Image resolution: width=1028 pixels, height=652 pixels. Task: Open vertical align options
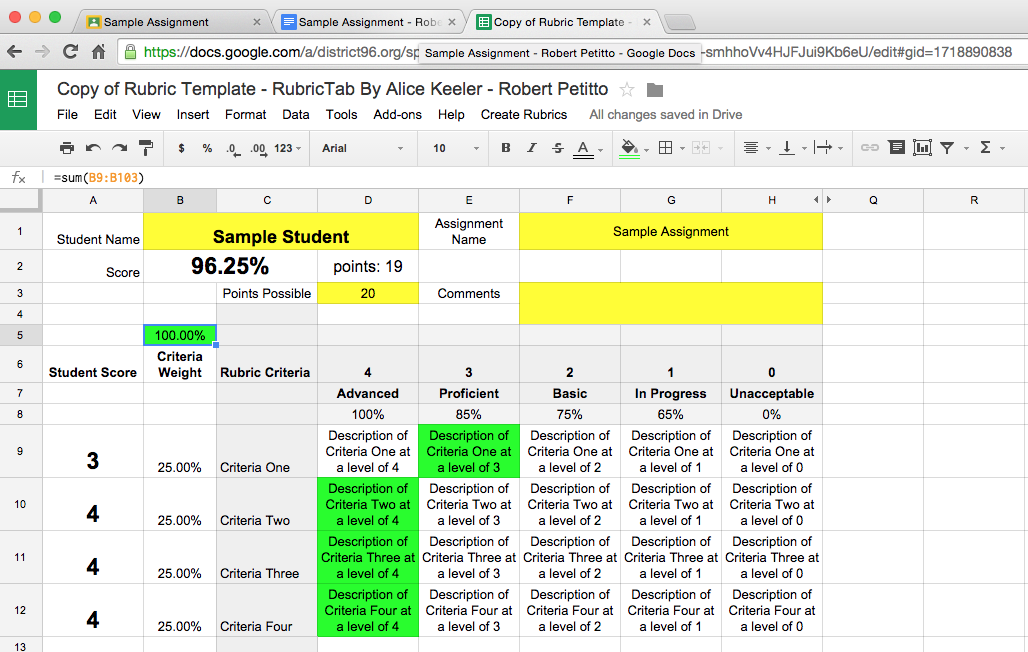[786, 148]
